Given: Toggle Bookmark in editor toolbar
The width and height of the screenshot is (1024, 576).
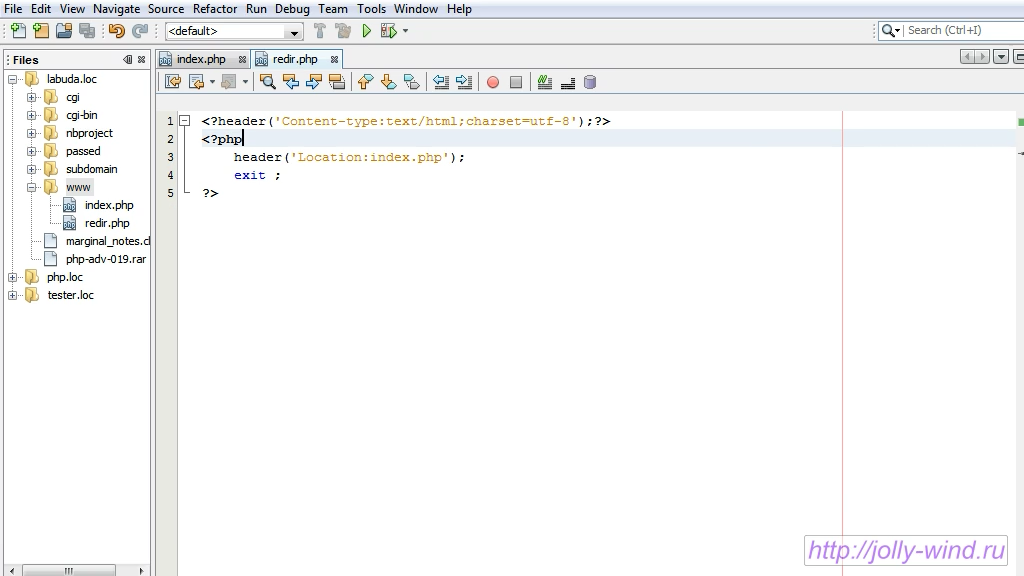Looking at the screenshot, I should click(x=412, y=82).
